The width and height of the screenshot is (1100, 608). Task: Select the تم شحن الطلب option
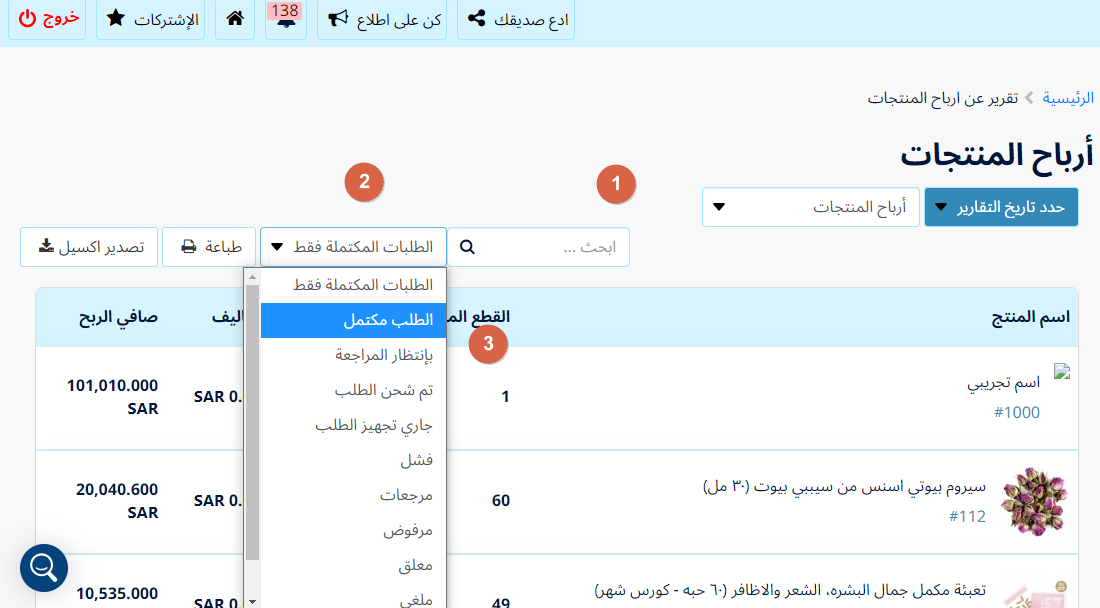pos(354,390)
